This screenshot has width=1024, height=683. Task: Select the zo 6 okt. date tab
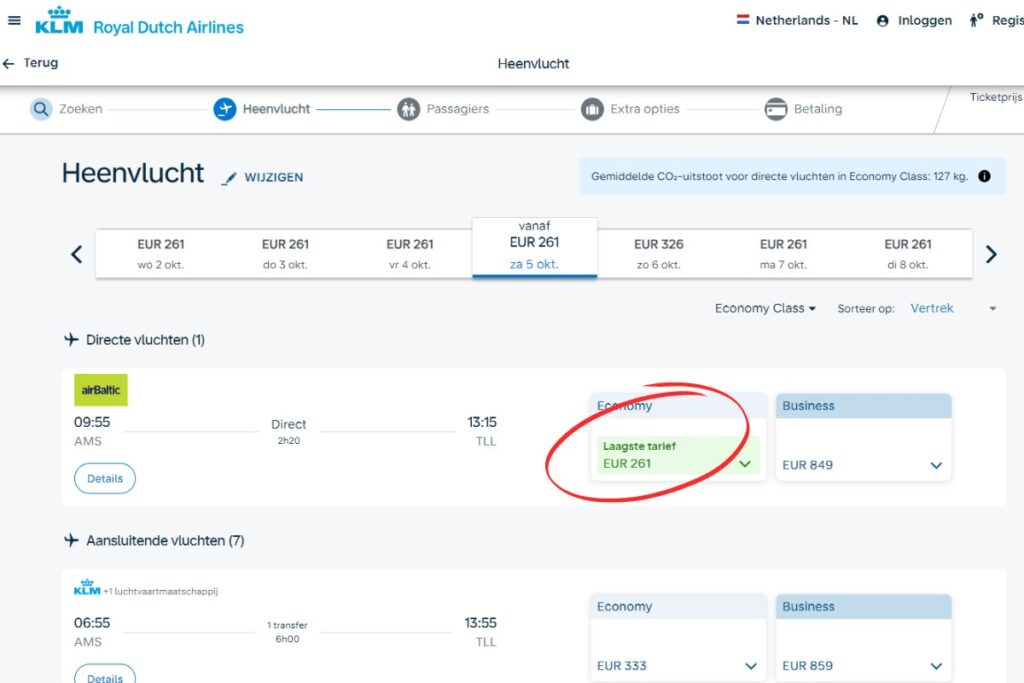click(659, 254)
